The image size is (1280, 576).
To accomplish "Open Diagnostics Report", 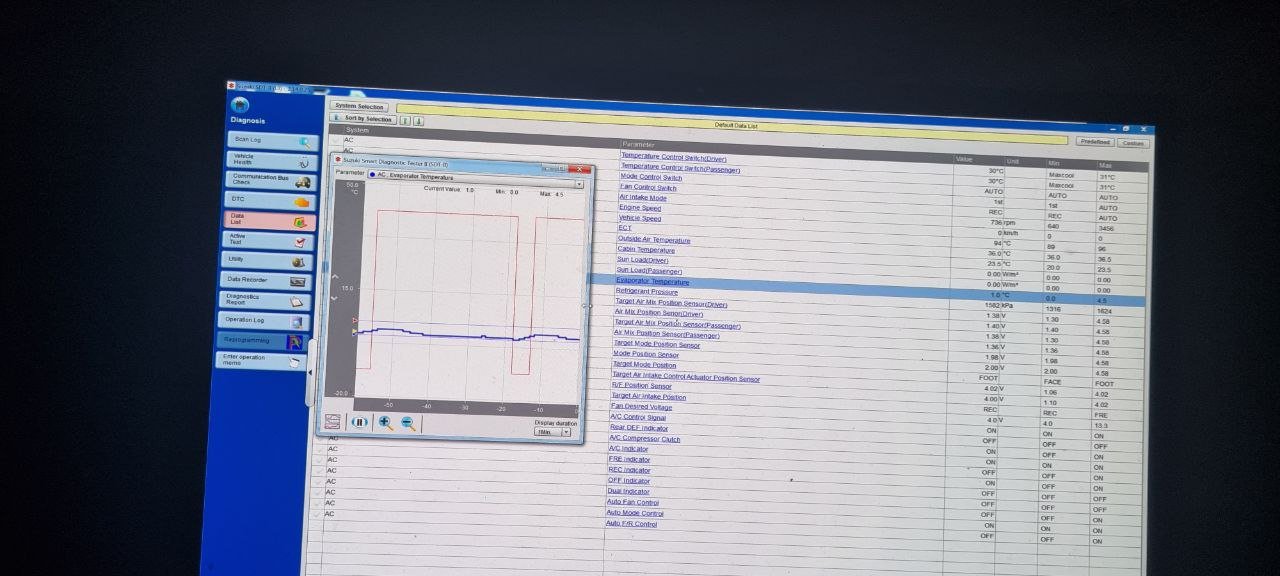I will click(x=264, y=300).
